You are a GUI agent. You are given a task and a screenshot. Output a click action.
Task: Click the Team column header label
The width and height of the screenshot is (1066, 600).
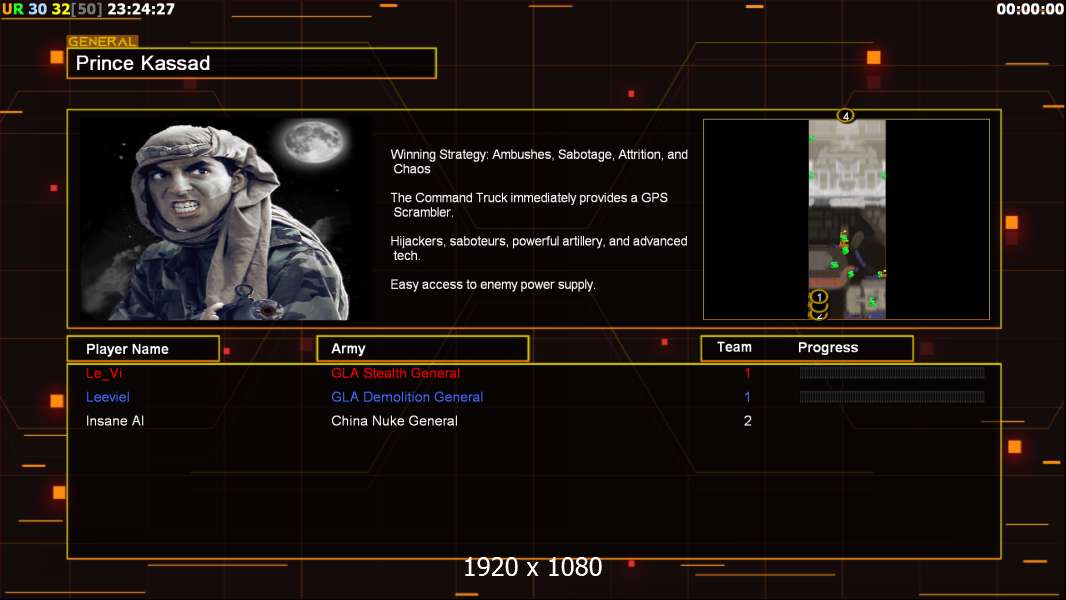[x=734, y=347]
